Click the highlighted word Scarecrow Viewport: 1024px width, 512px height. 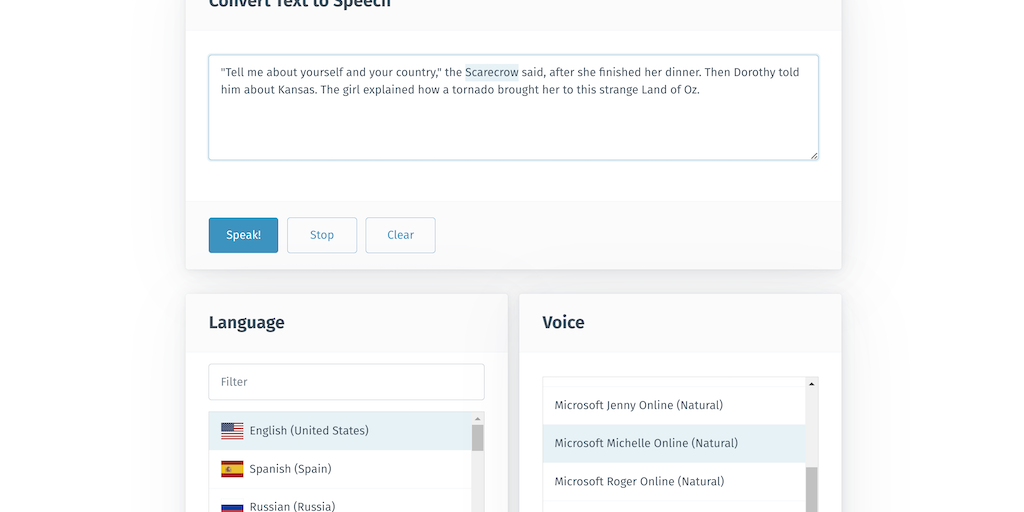491,72
